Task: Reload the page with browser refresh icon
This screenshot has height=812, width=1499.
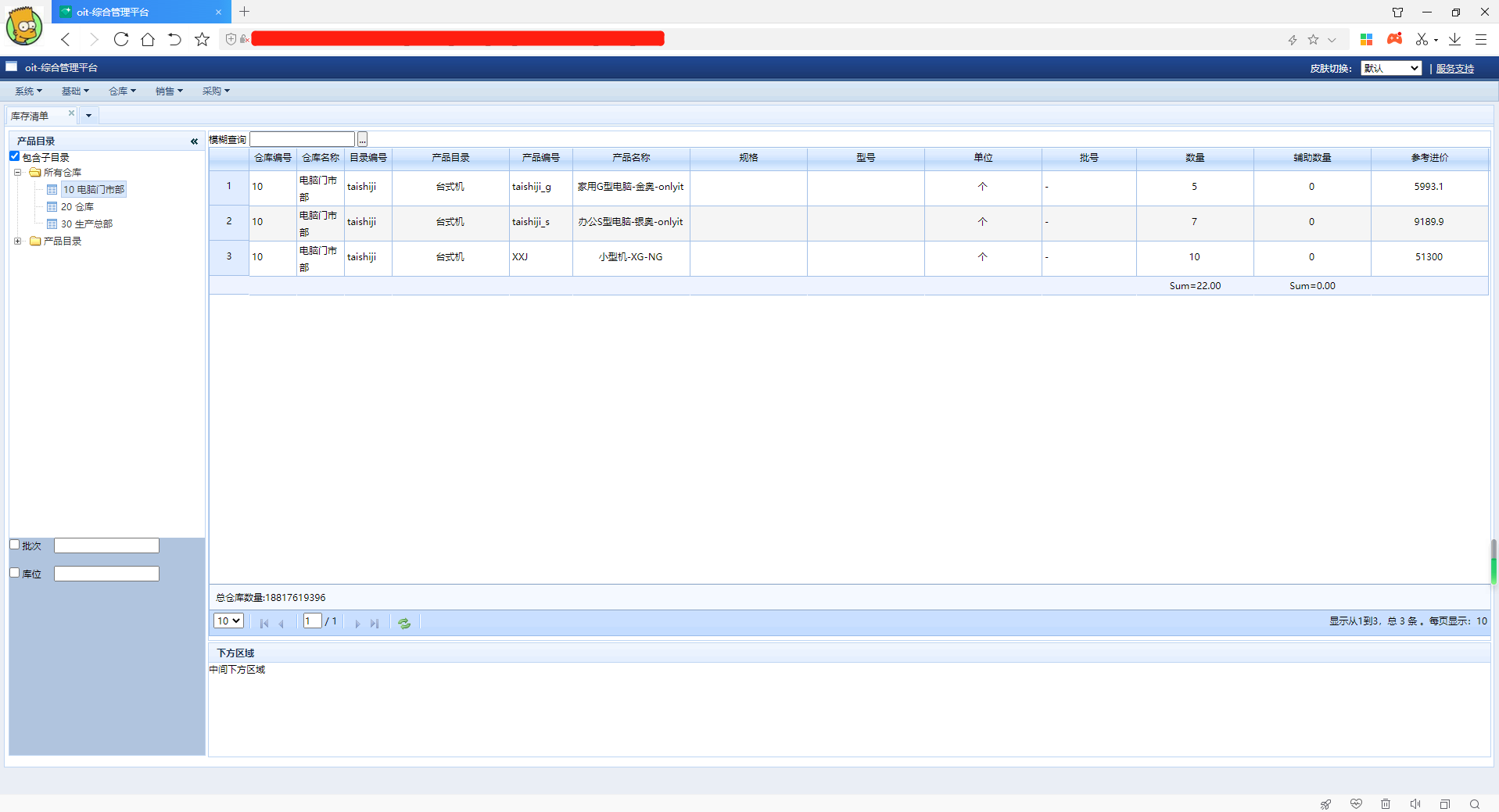Action: click(x=120, y=39)
